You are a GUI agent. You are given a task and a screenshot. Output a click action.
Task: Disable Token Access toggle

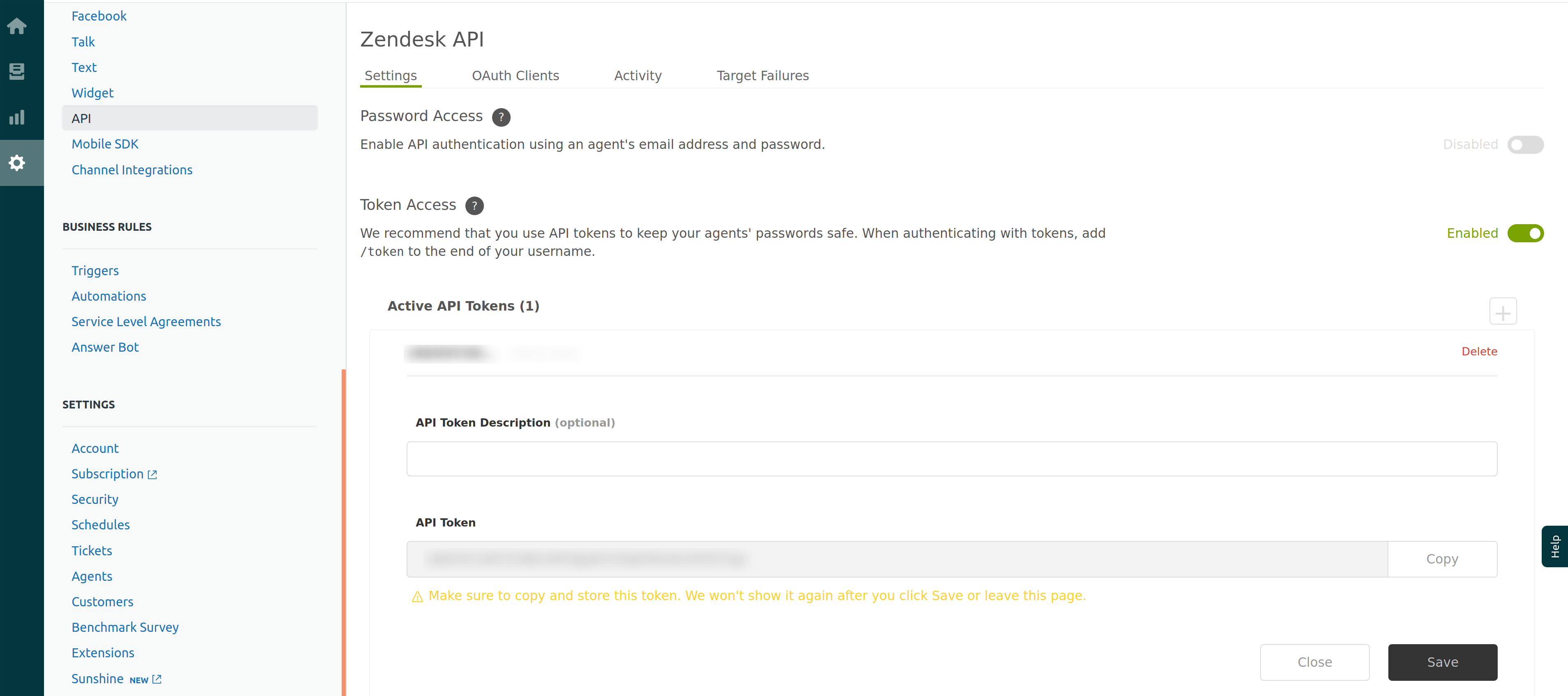tap(1525, 234)
